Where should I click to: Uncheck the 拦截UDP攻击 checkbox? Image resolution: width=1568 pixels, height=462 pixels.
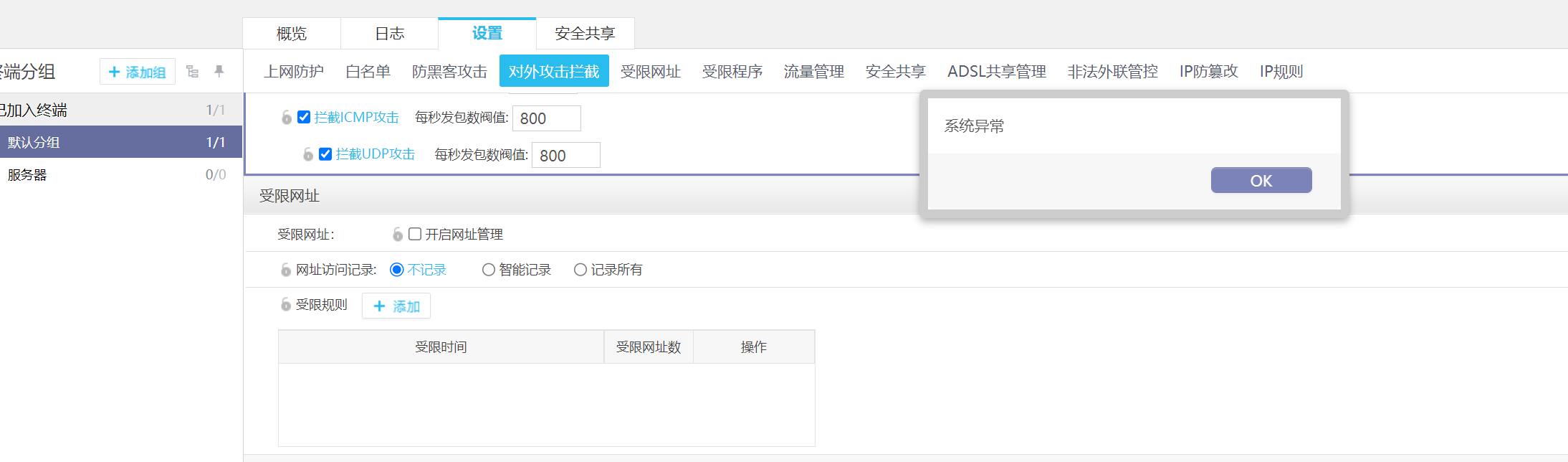click(x=325, y=154)
